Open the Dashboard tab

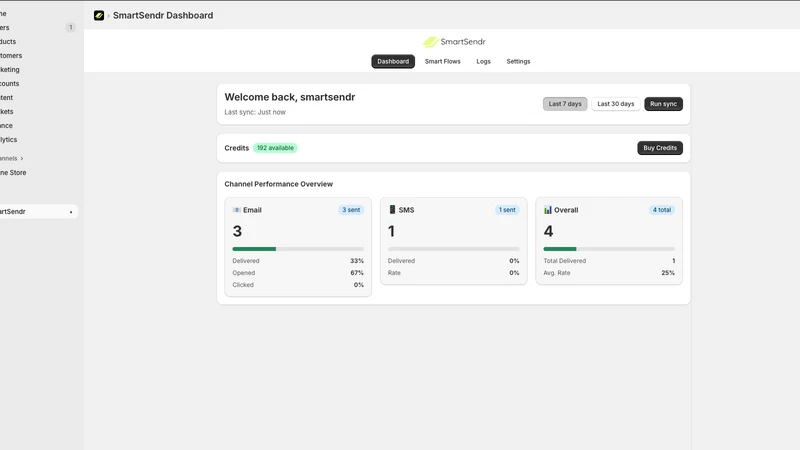[393, 61]
